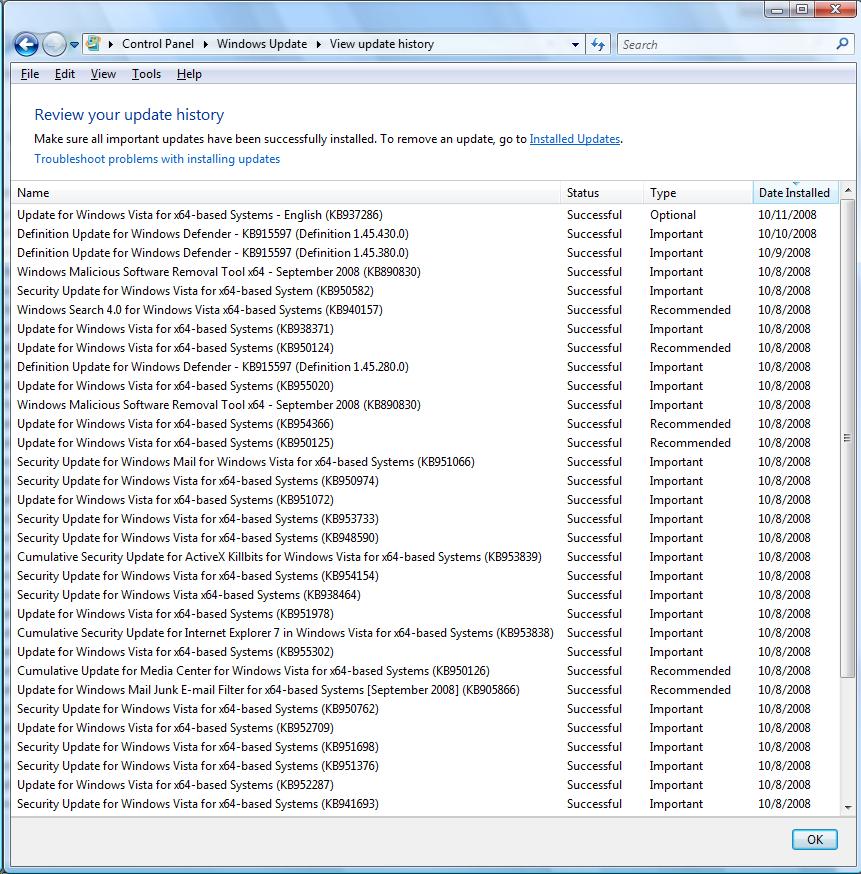This screenshot has height=874, width=861.
Task: Select Defender Definition 1.45.430.0 row
Action: point(425,234)
